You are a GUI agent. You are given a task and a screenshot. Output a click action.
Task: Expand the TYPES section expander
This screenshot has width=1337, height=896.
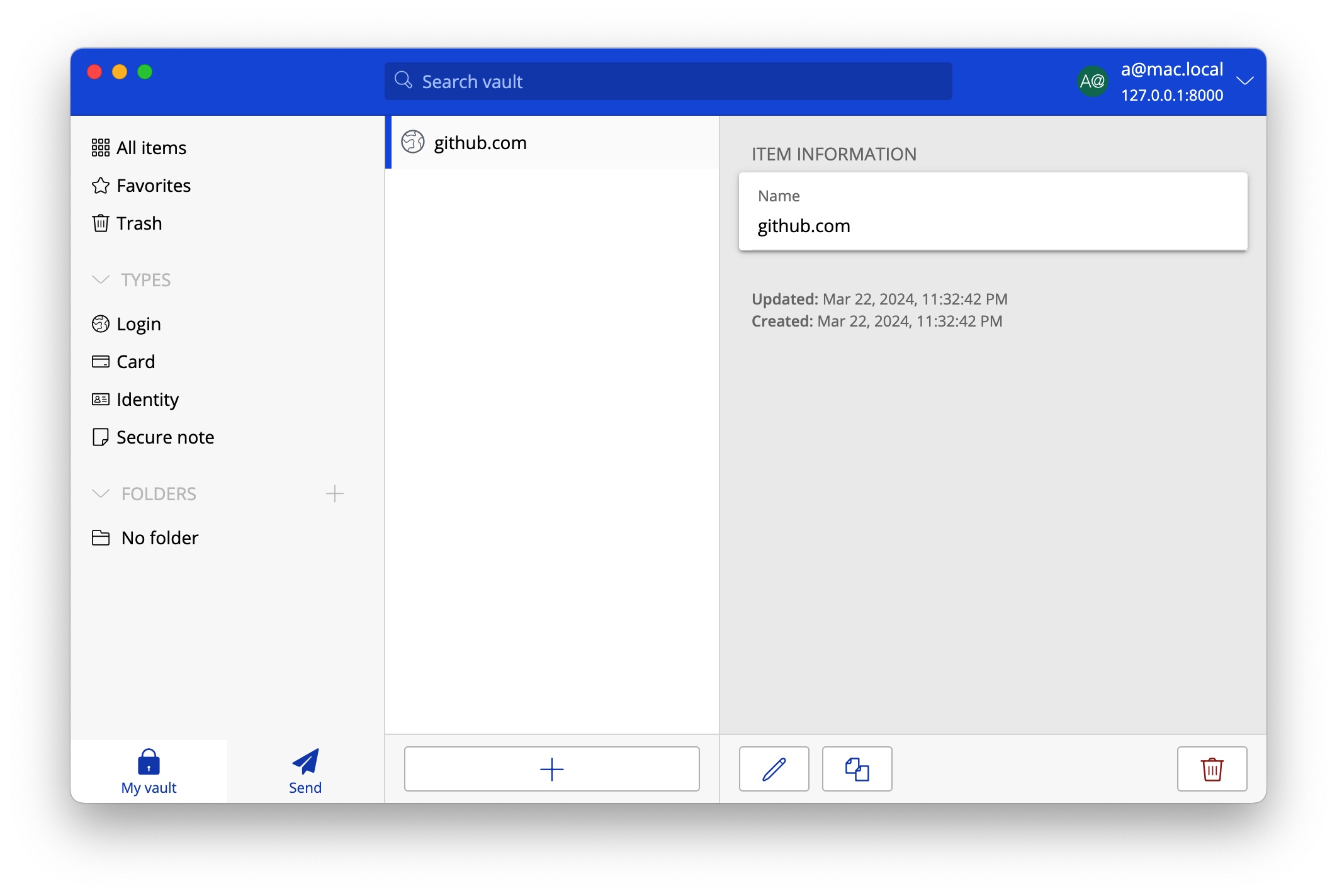[101, 280]
